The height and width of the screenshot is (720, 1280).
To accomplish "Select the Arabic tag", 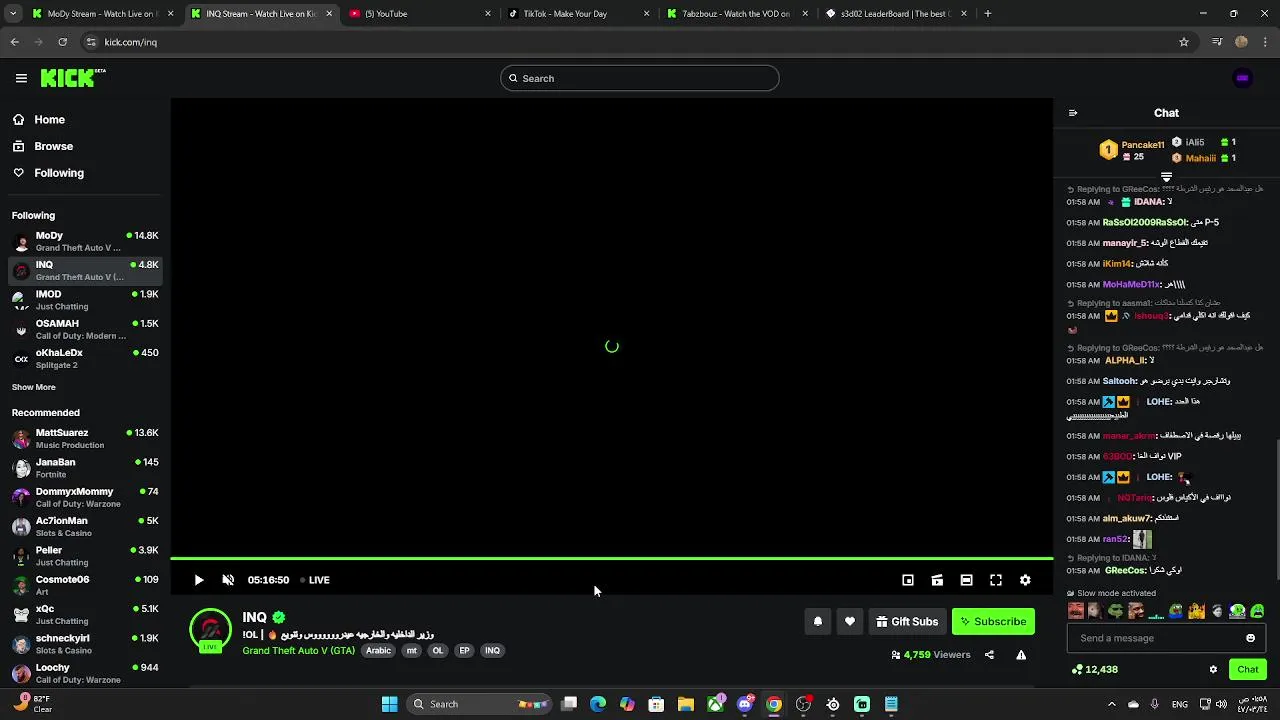I will (x=378, y=650).
